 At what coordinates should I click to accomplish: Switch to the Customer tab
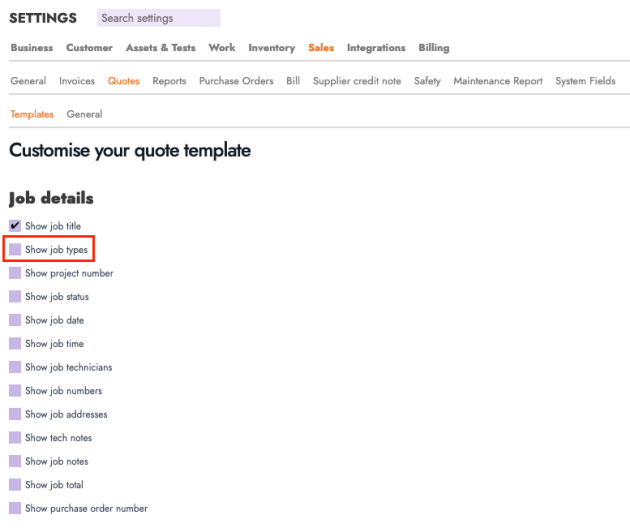click(89, 48)
